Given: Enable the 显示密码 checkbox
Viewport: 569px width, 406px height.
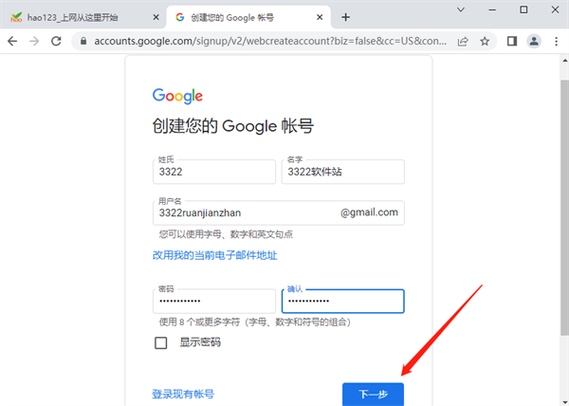Looking at the screenshot, I should [x=161, y=343].
